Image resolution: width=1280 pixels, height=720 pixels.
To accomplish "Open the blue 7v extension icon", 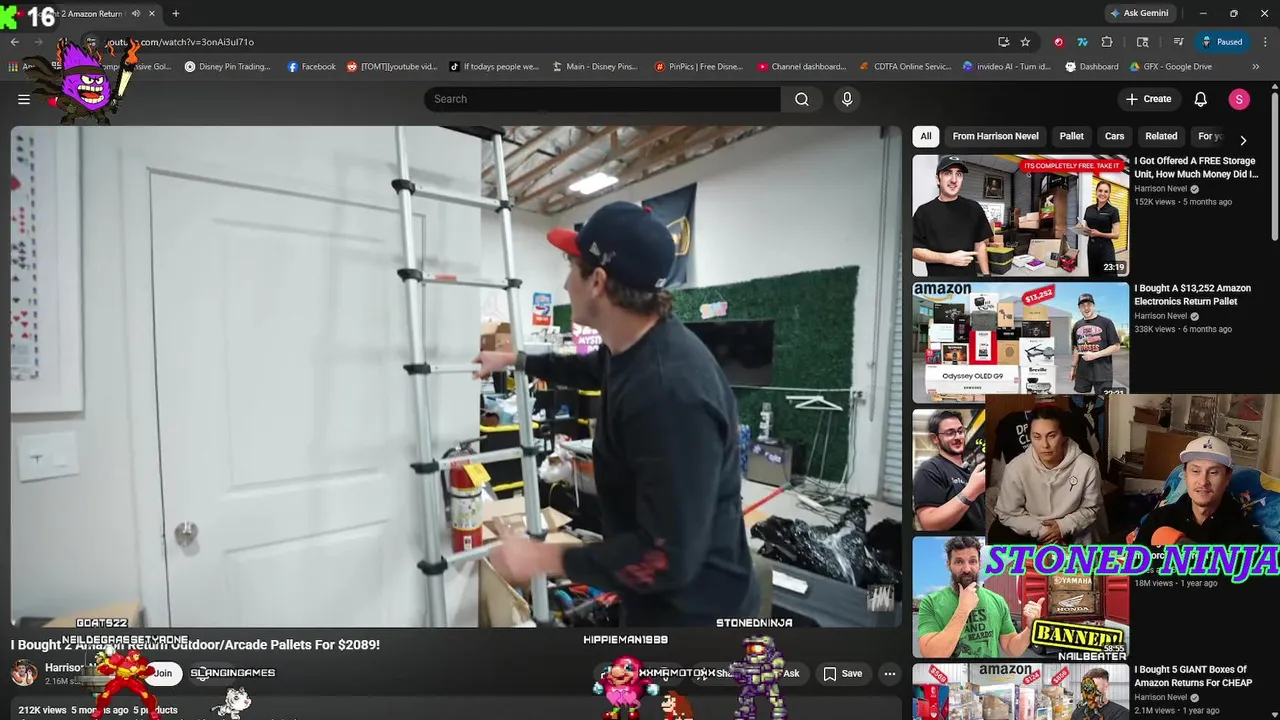I will 1082,42.
